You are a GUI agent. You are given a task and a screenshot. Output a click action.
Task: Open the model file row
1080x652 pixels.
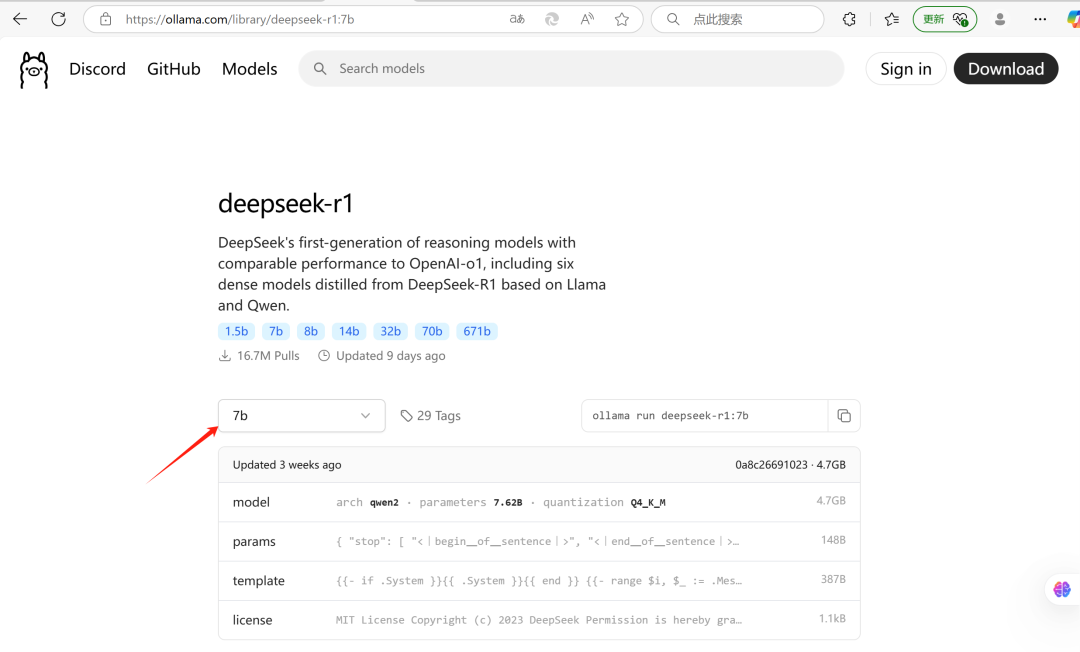point(539,502)
